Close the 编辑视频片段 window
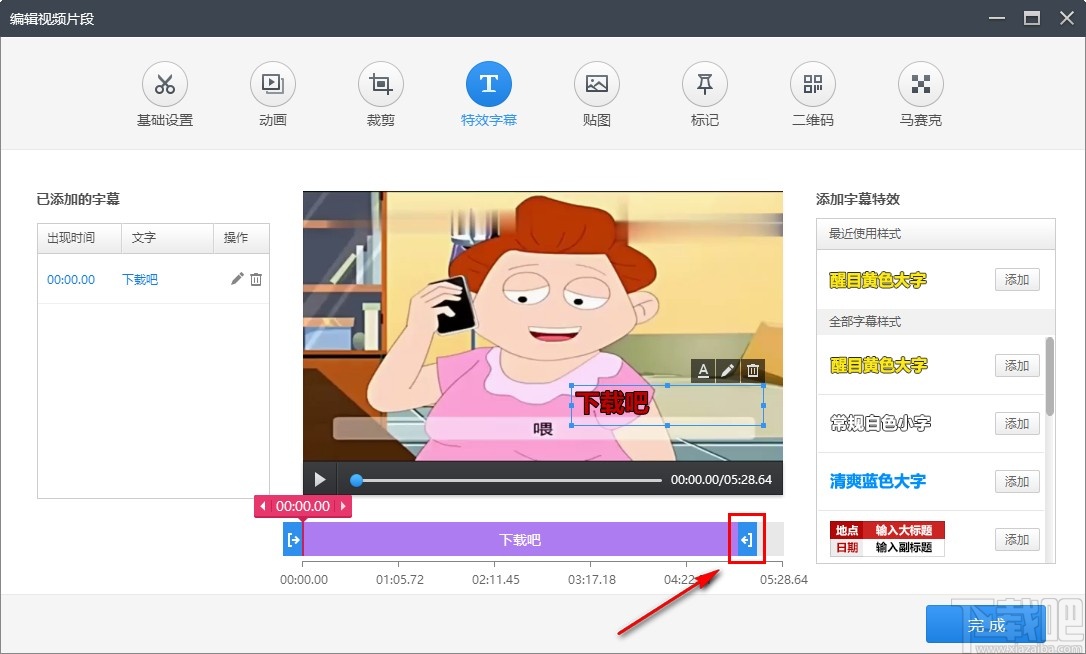The image size is (1086, 654). pyautogui.click(x=1067, y=18)
